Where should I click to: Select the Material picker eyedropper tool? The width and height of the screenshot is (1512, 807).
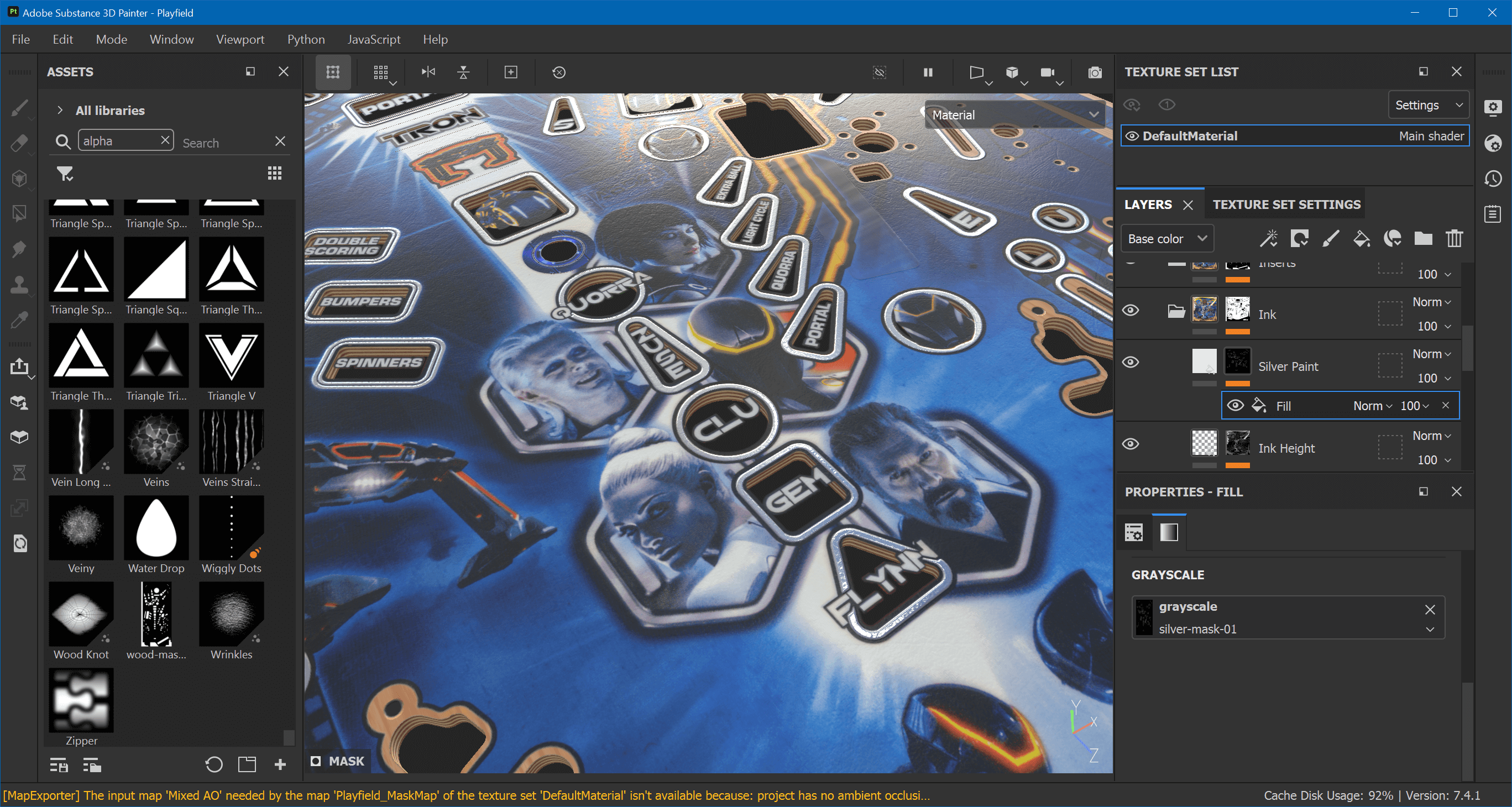click(x=19, y=320)
